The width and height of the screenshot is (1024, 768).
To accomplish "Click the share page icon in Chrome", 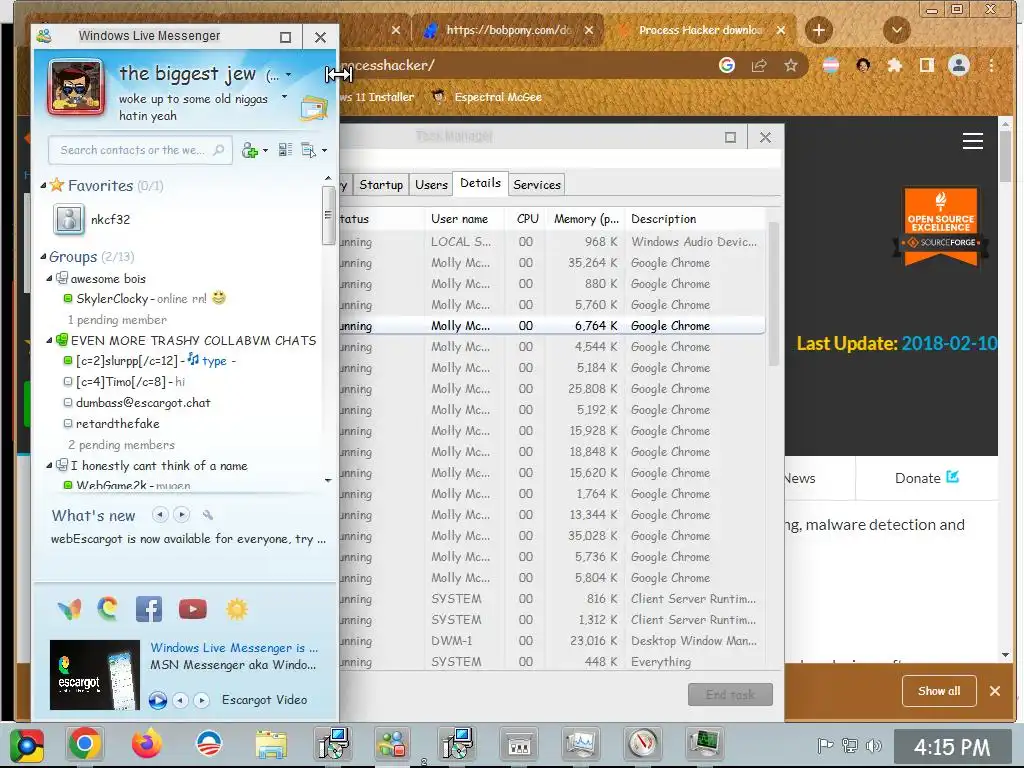I will [759, 65].
